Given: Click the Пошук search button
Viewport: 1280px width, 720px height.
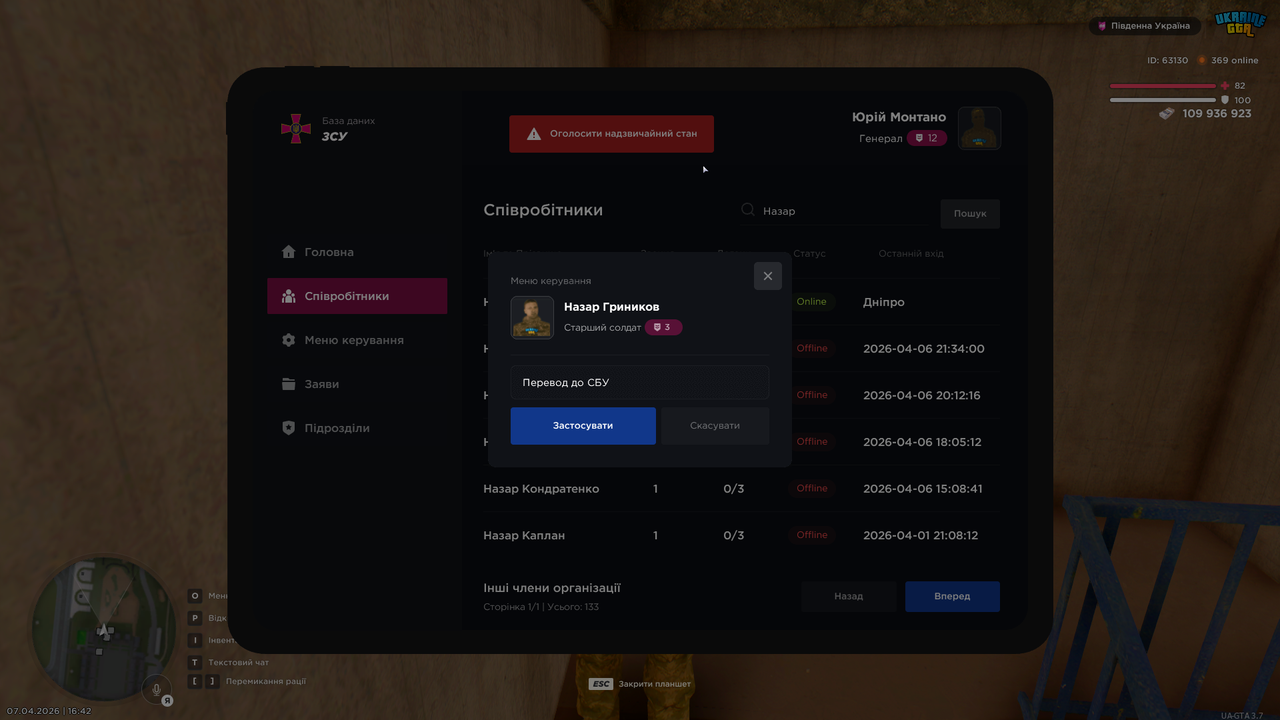Looking at the screenshot, I should point(970,213).
